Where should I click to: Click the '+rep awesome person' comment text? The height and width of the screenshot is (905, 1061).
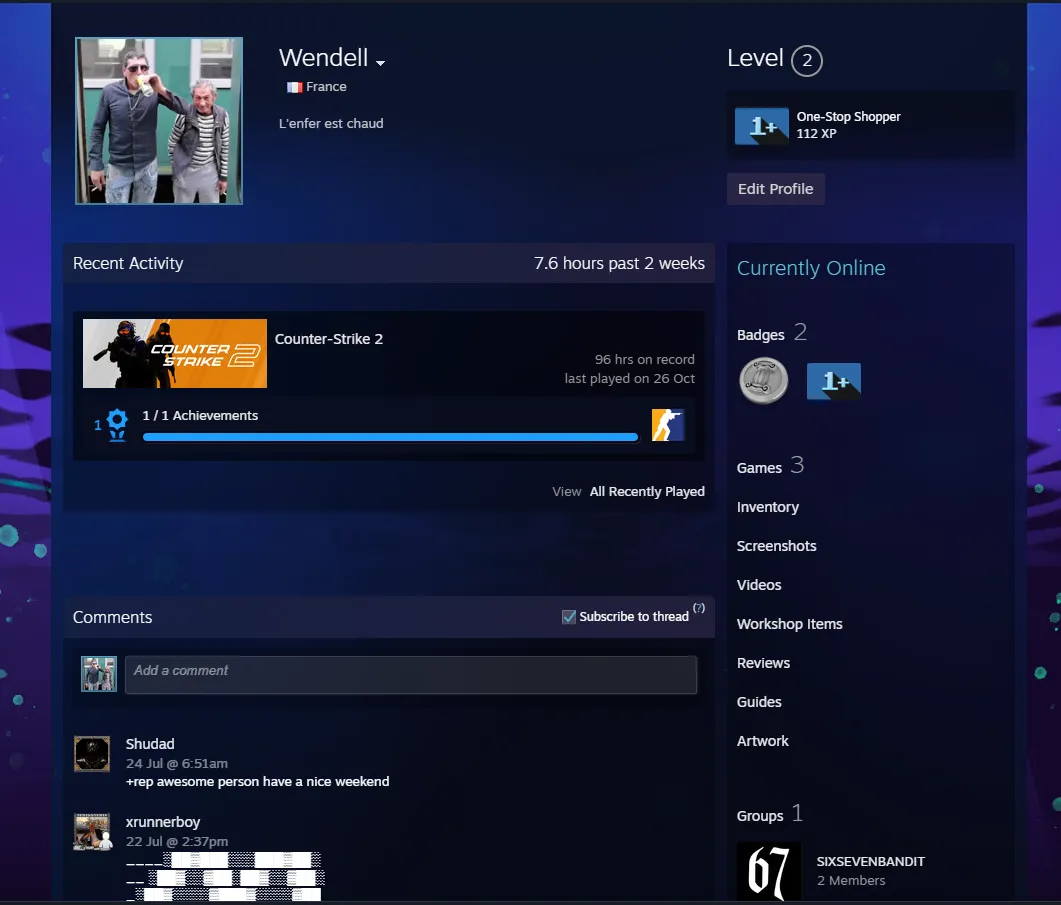coord(258,782)
